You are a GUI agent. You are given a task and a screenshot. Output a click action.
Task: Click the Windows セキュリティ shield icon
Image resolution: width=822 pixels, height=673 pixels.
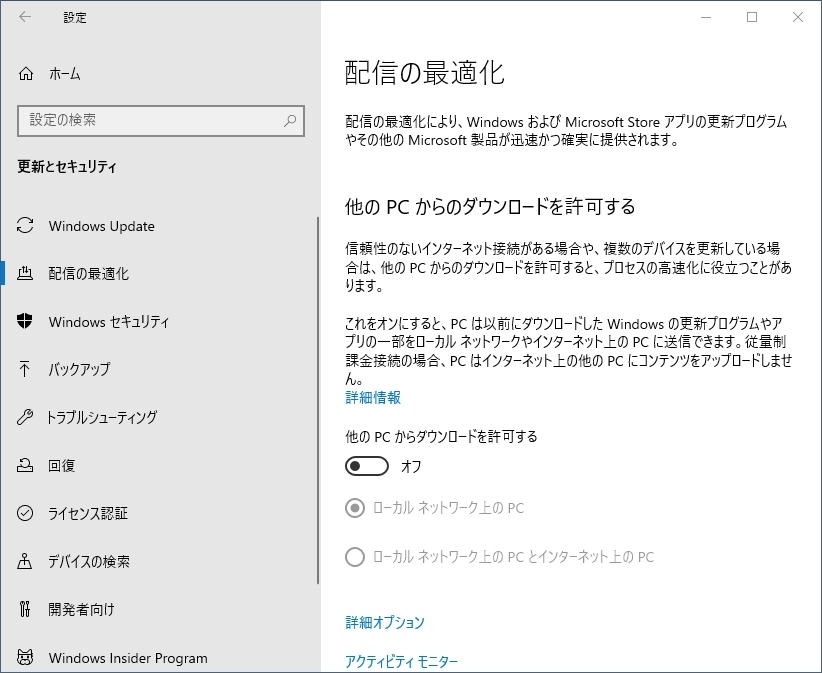(x=25, y=321)
